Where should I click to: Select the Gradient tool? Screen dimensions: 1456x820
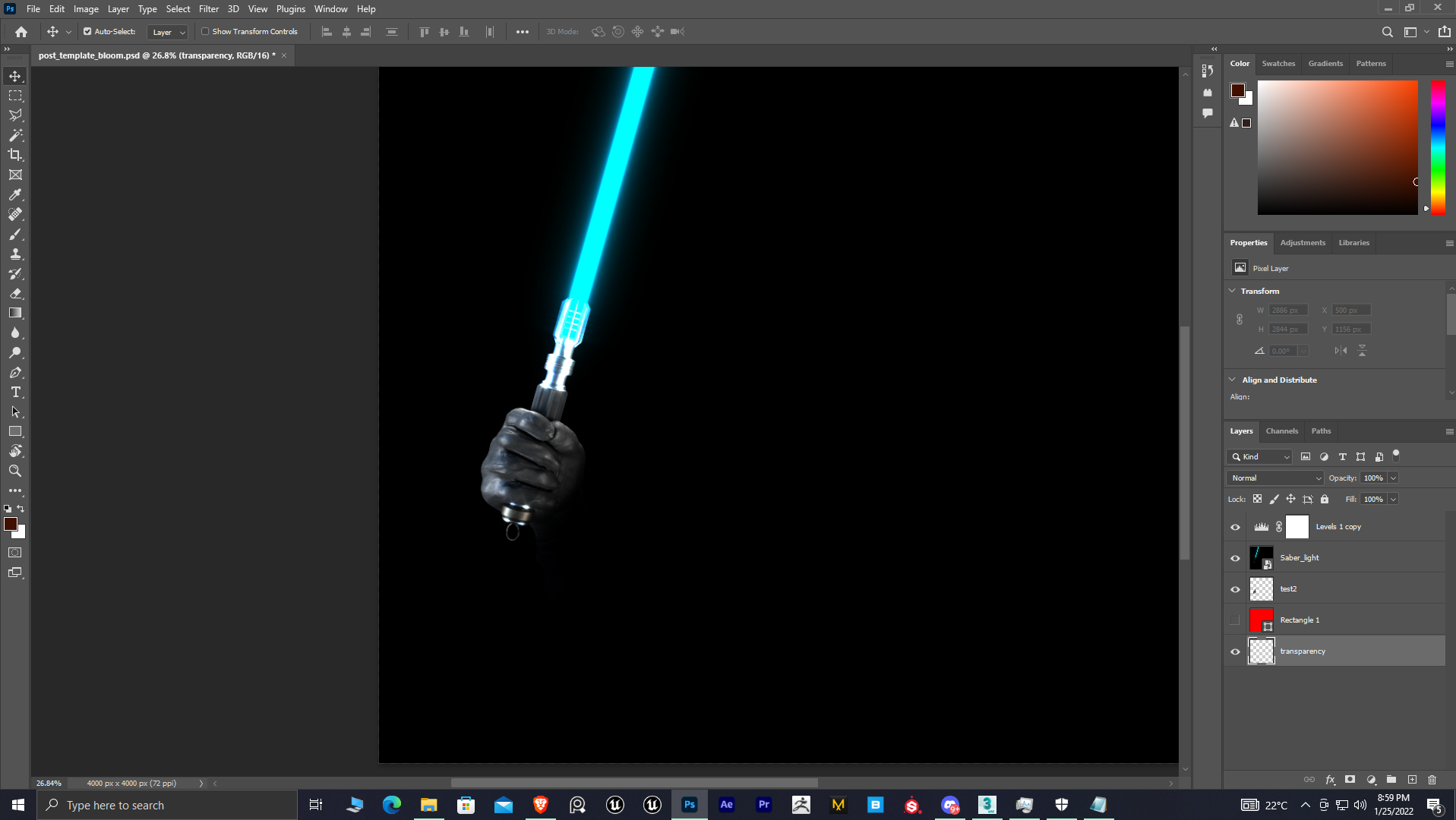(15, 313)
